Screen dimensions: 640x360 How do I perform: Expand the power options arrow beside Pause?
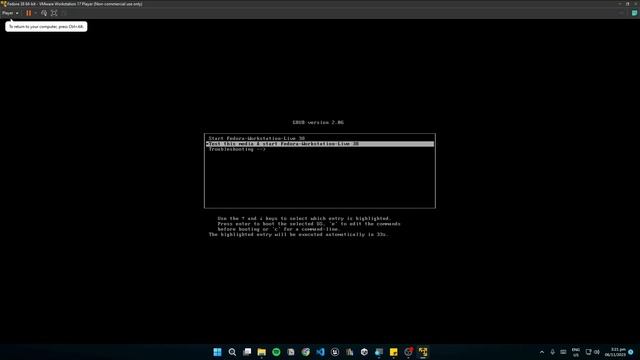click(x=36, y=13)
